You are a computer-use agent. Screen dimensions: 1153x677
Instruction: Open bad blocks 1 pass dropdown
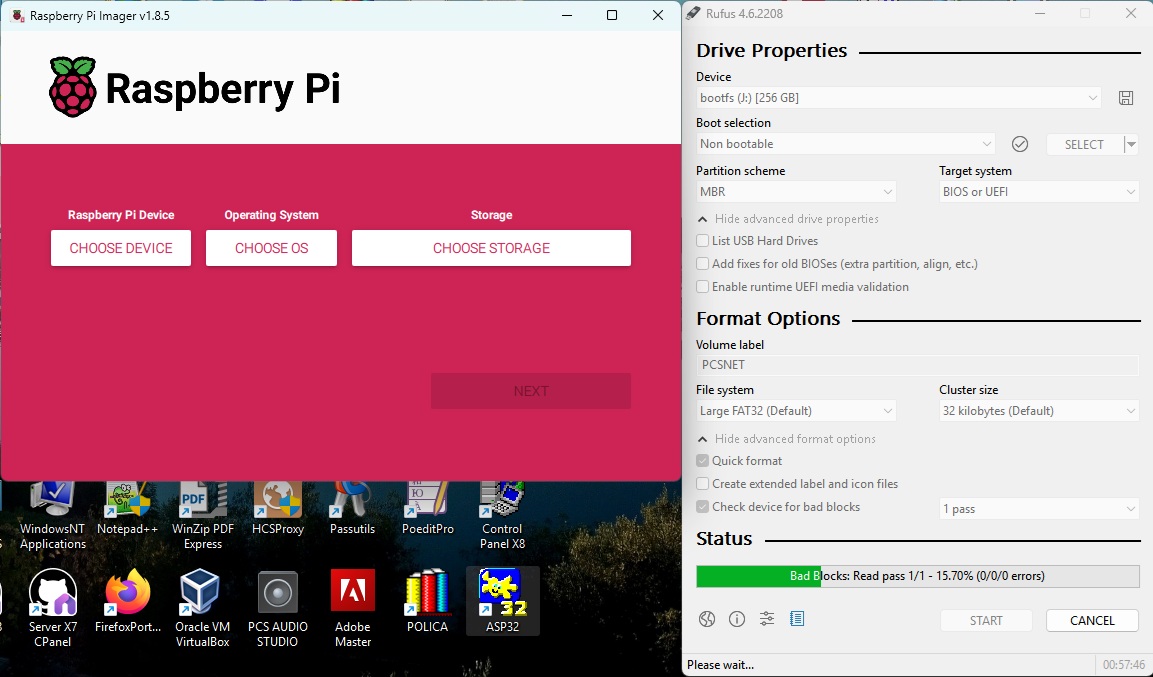coord(1039,509)
